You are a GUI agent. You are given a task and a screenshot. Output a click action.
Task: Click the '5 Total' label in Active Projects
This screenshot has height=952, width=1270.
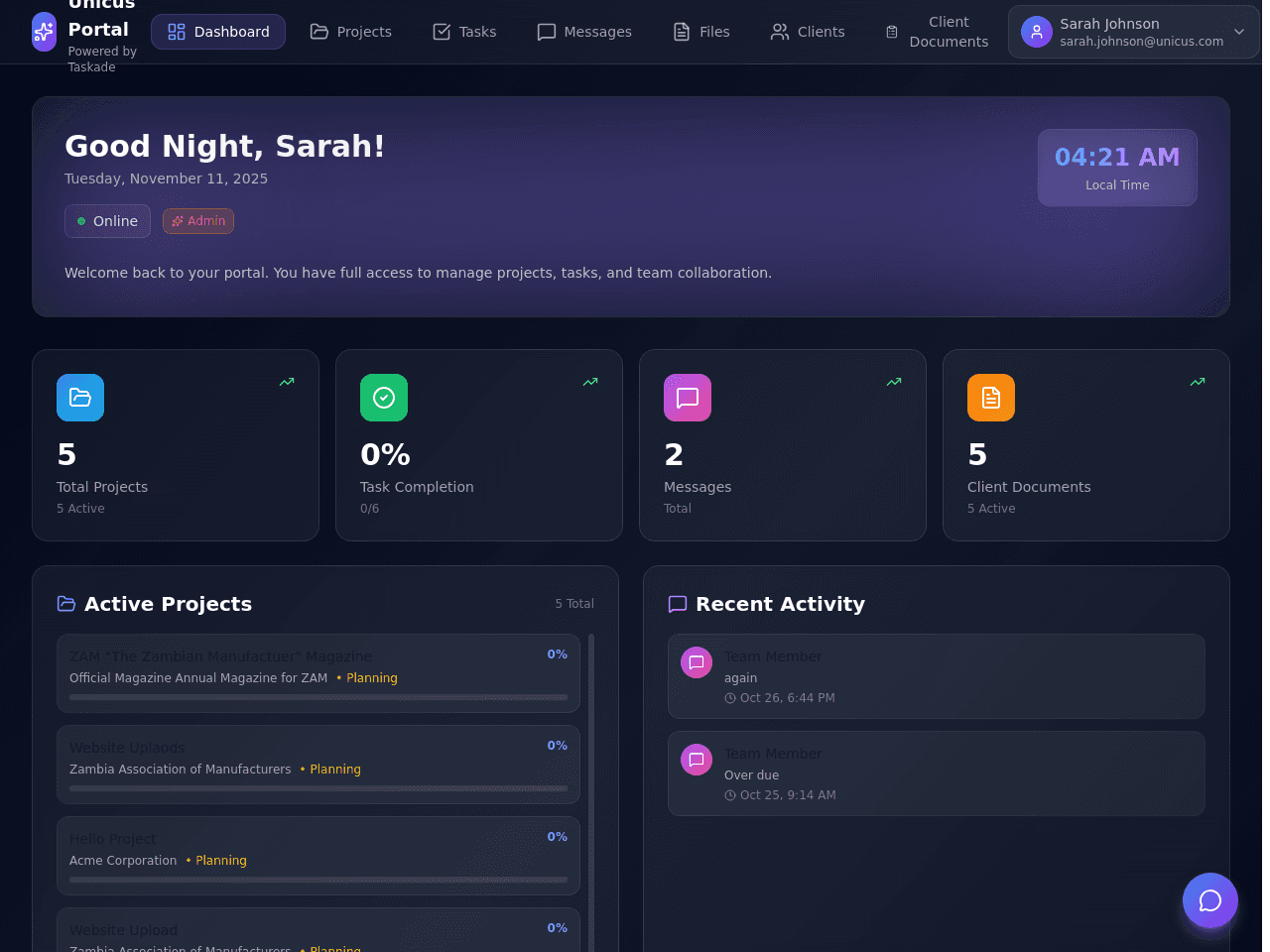574,604
